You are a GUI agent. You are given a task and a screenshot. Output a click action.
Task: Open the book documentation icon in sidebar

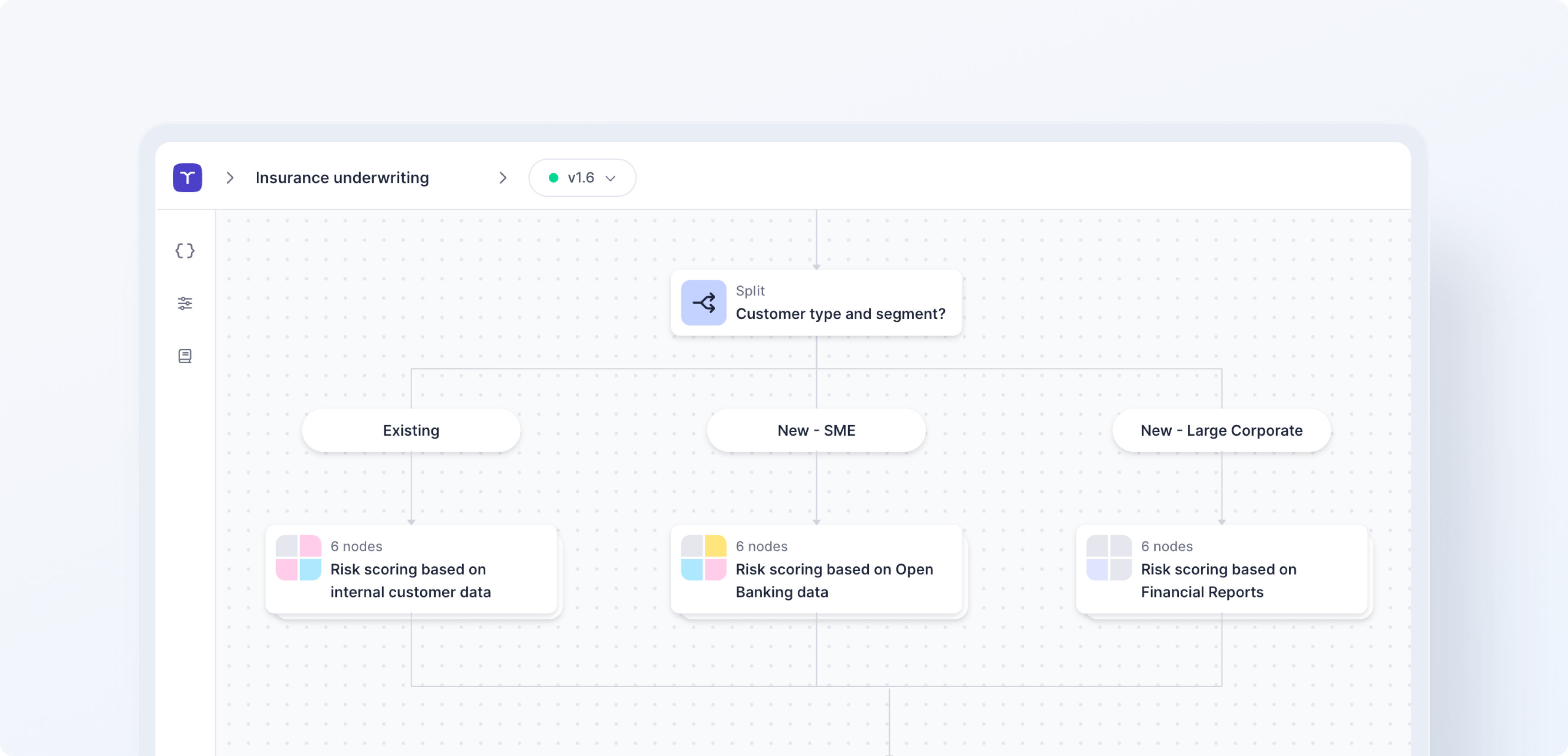pos(185,356)
